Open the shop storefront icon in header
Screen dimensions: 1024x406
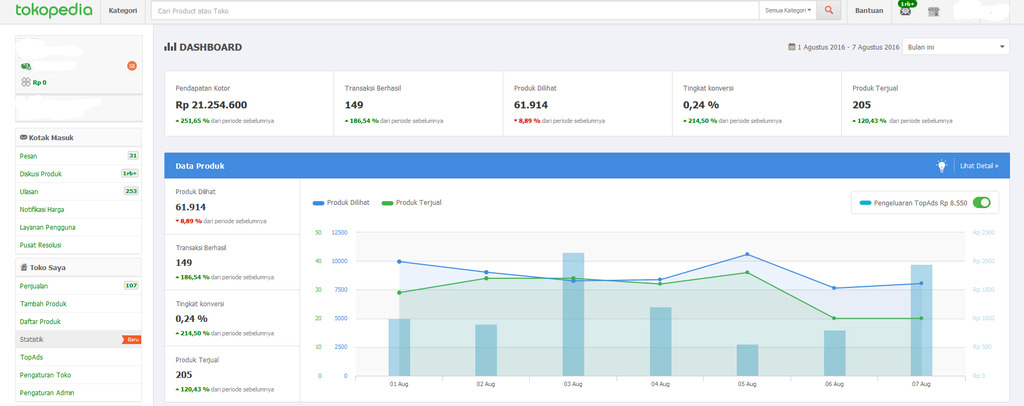click(x=933, y=11)
